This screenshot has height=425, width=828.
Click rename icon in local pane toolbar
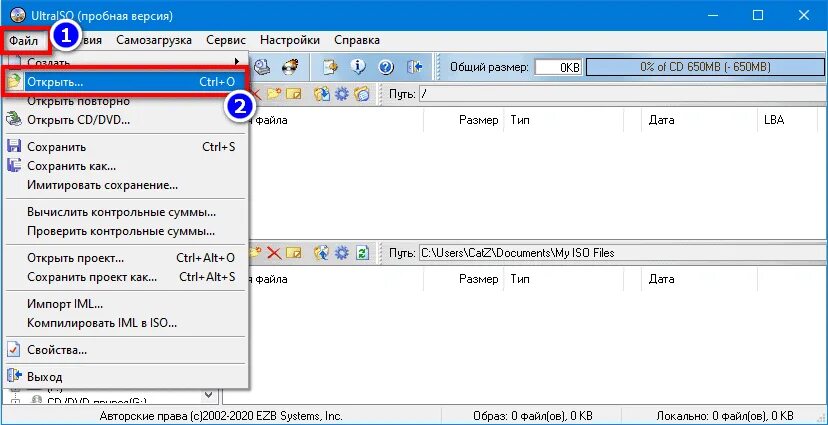tap(293, 253)
